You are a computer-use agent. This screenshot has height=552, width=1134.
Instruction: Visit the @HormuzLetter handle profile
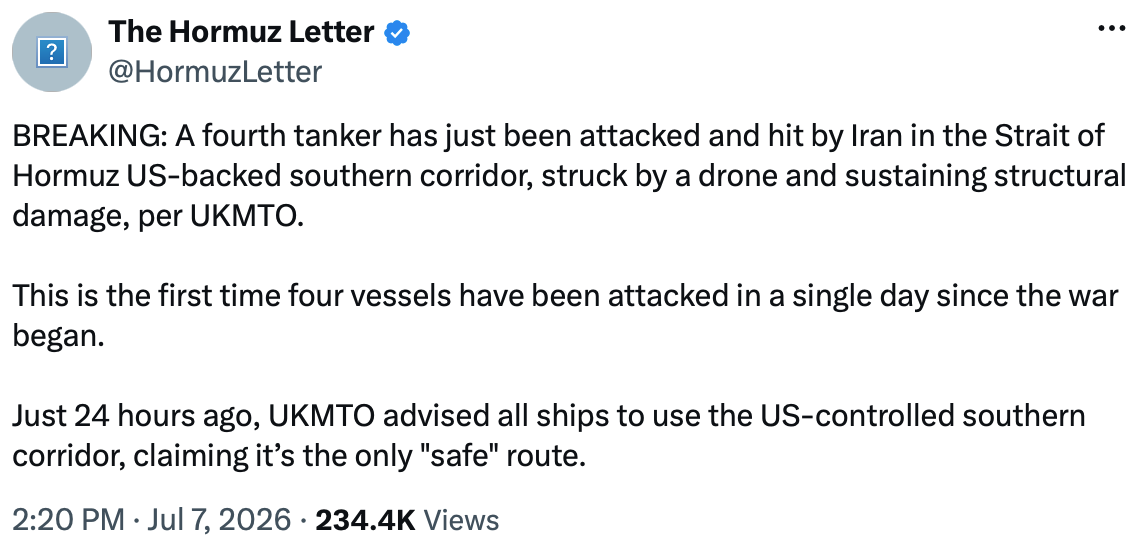coord(215,72)
